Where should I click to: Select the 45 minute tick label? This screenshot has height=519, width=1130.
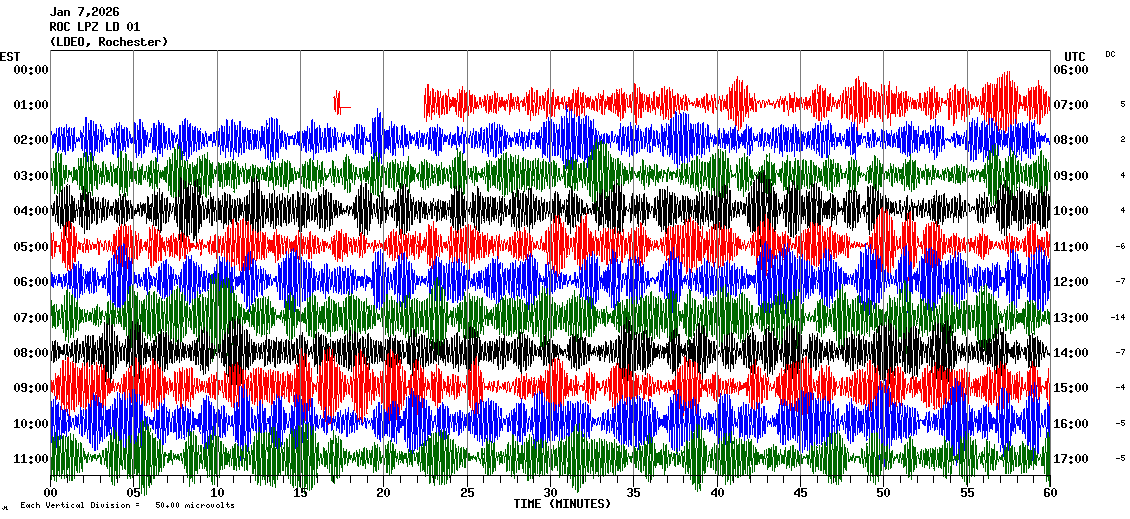(x=799, y=493)
